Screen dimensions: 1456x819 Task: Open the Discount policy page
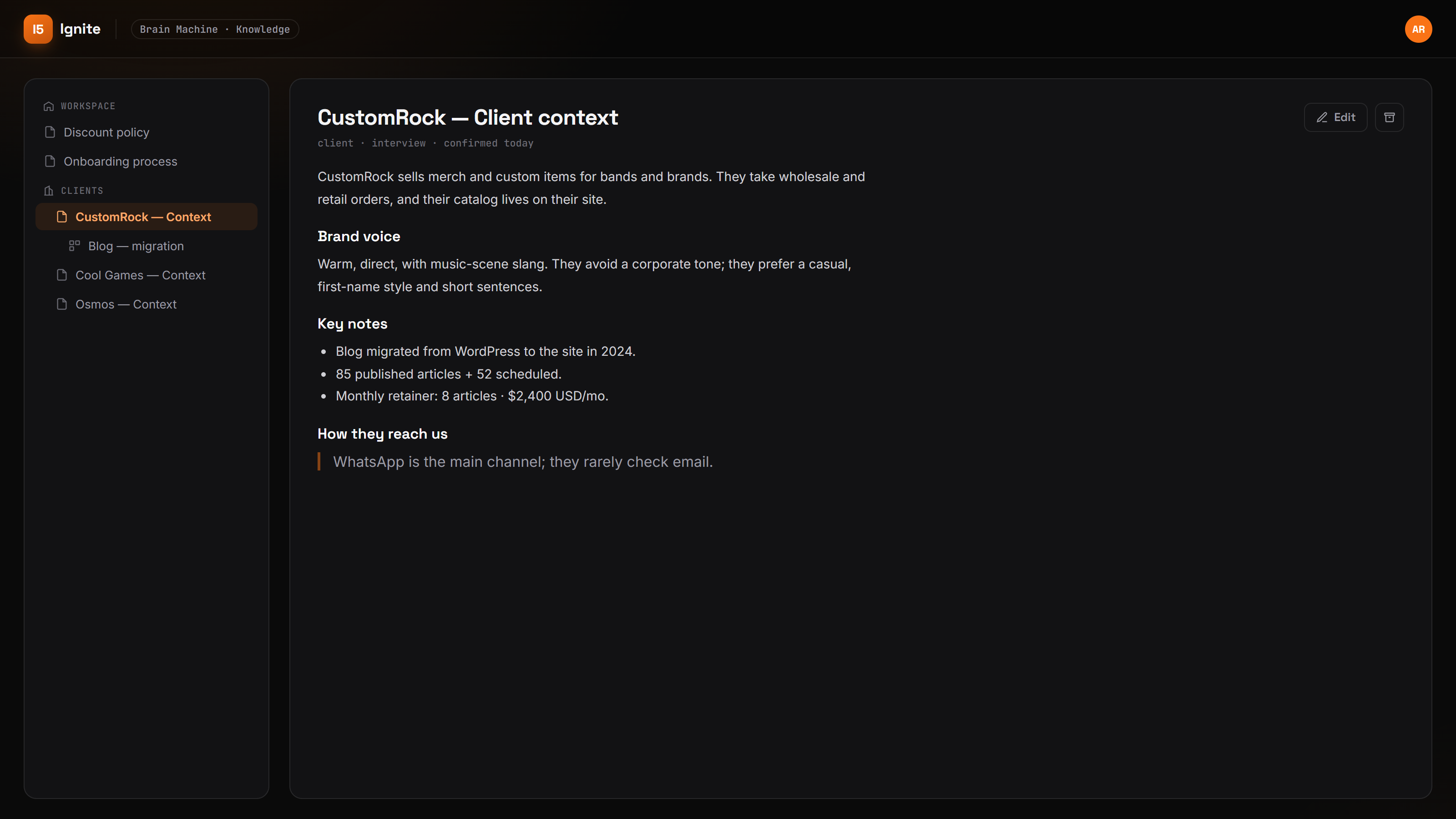click(x=147, y=131)
